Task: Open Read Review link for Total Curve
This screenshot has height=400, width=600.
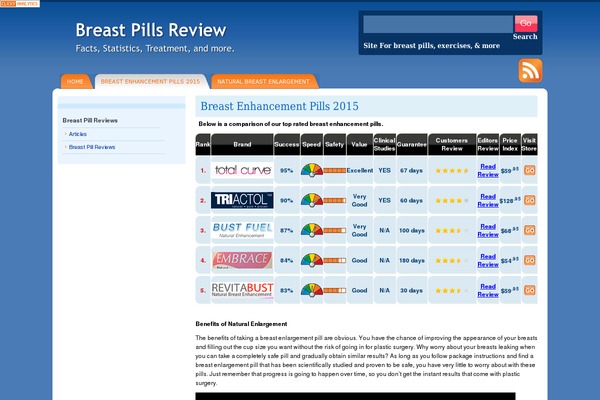Action: pos(488,170)
